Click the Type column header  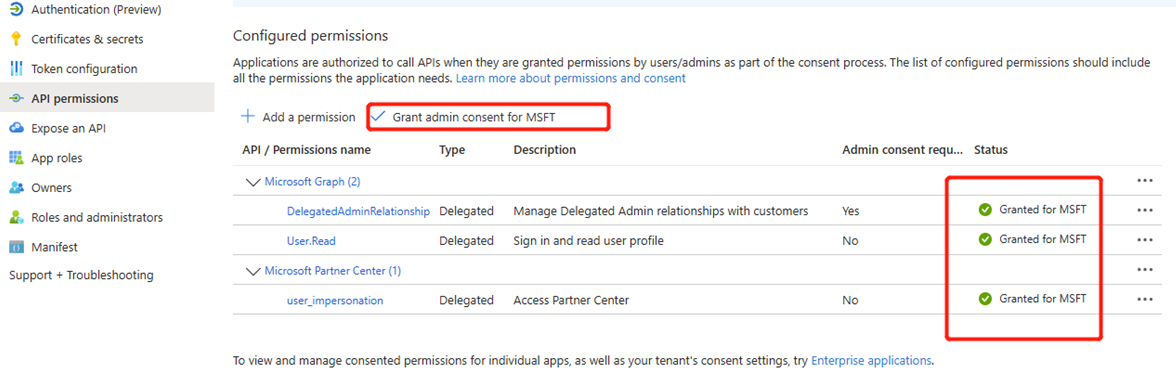click(452, 150)
